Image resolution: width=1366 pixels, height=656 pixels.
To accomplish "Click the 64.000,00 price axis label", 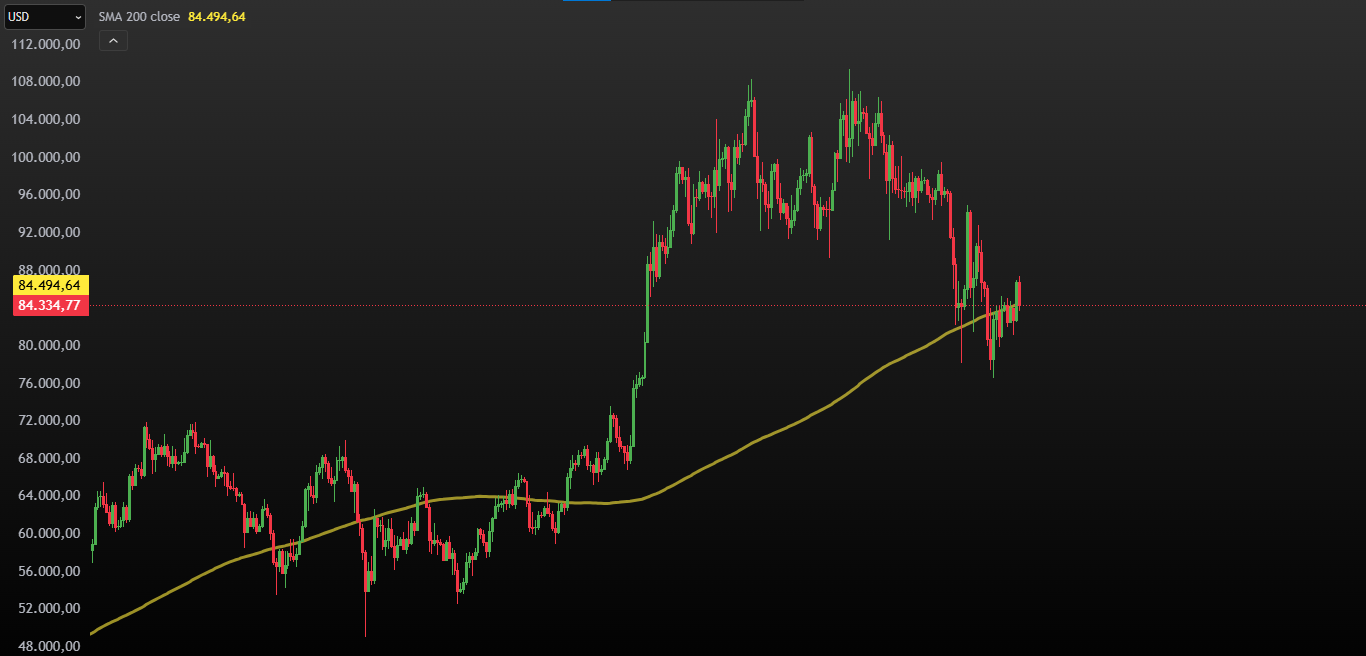I will coord(49,495).
